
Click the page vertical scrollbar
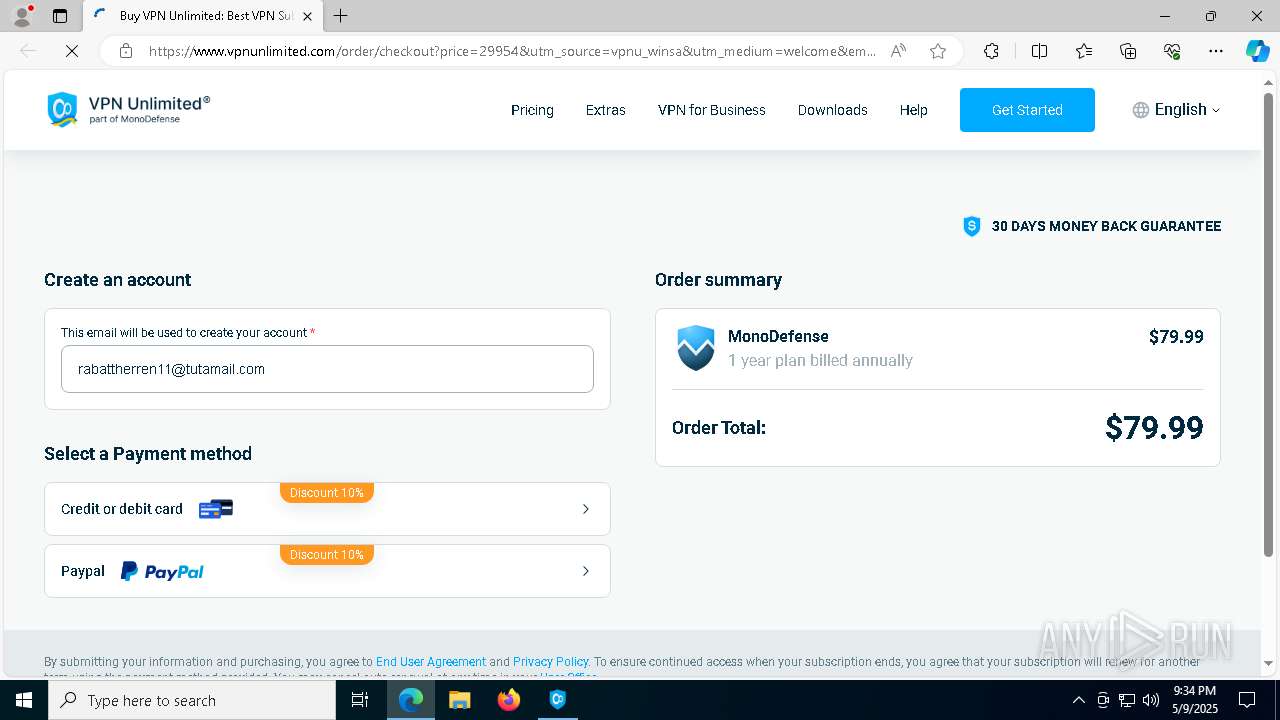point(1268,325)
